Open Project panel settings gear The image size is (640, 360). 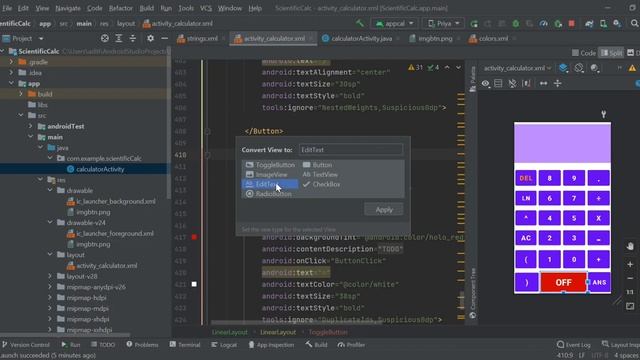[x=151, y=38]
